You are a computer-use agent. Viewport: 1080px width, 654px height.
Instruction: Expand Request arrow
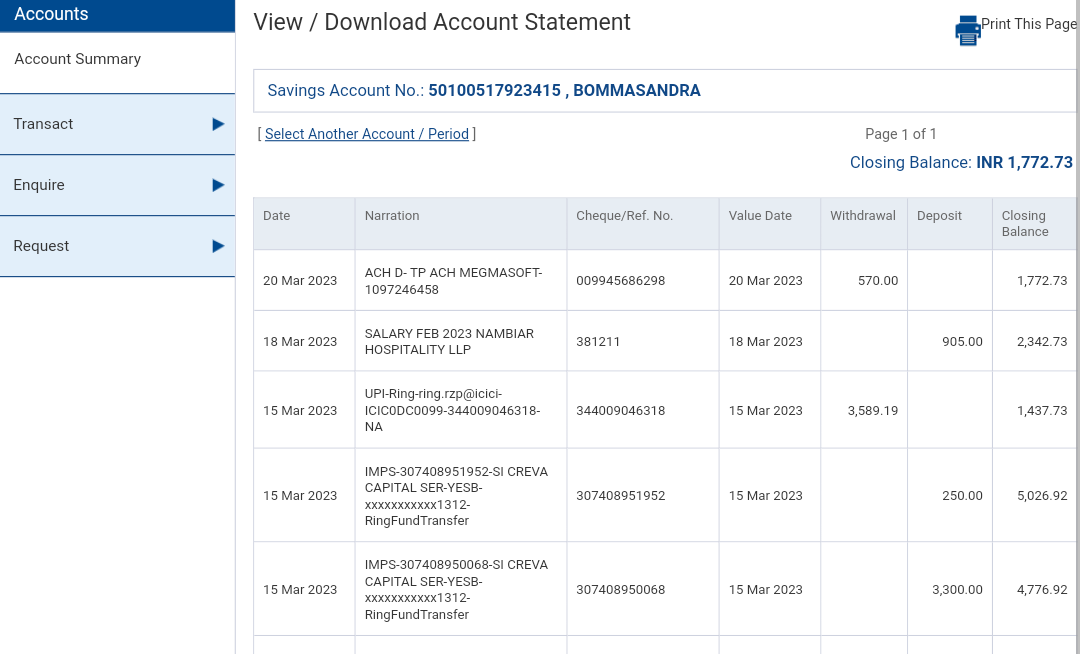coord(218,246)
